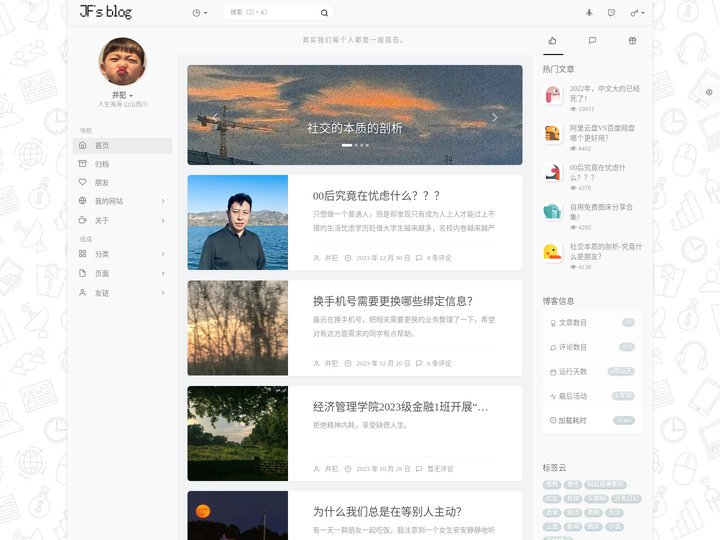
Task: Expand the 井犯 username dropdown
Action: click(x=122, y=95)
